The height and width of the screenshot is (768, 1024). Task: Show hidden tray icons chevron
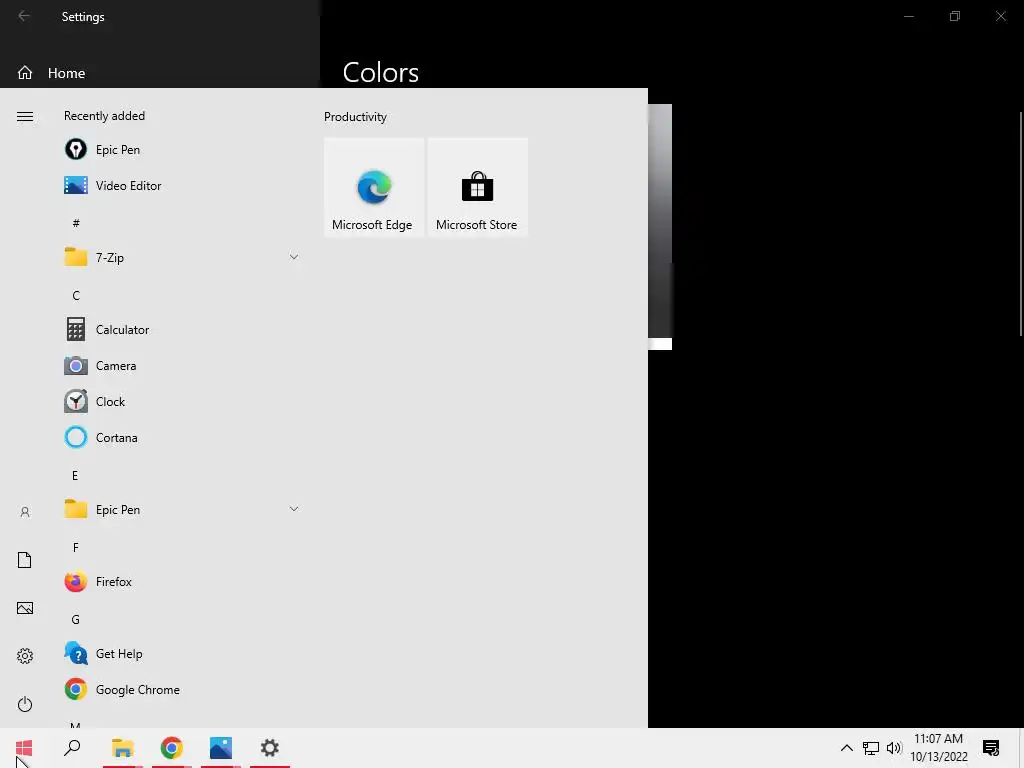(846, 748)
